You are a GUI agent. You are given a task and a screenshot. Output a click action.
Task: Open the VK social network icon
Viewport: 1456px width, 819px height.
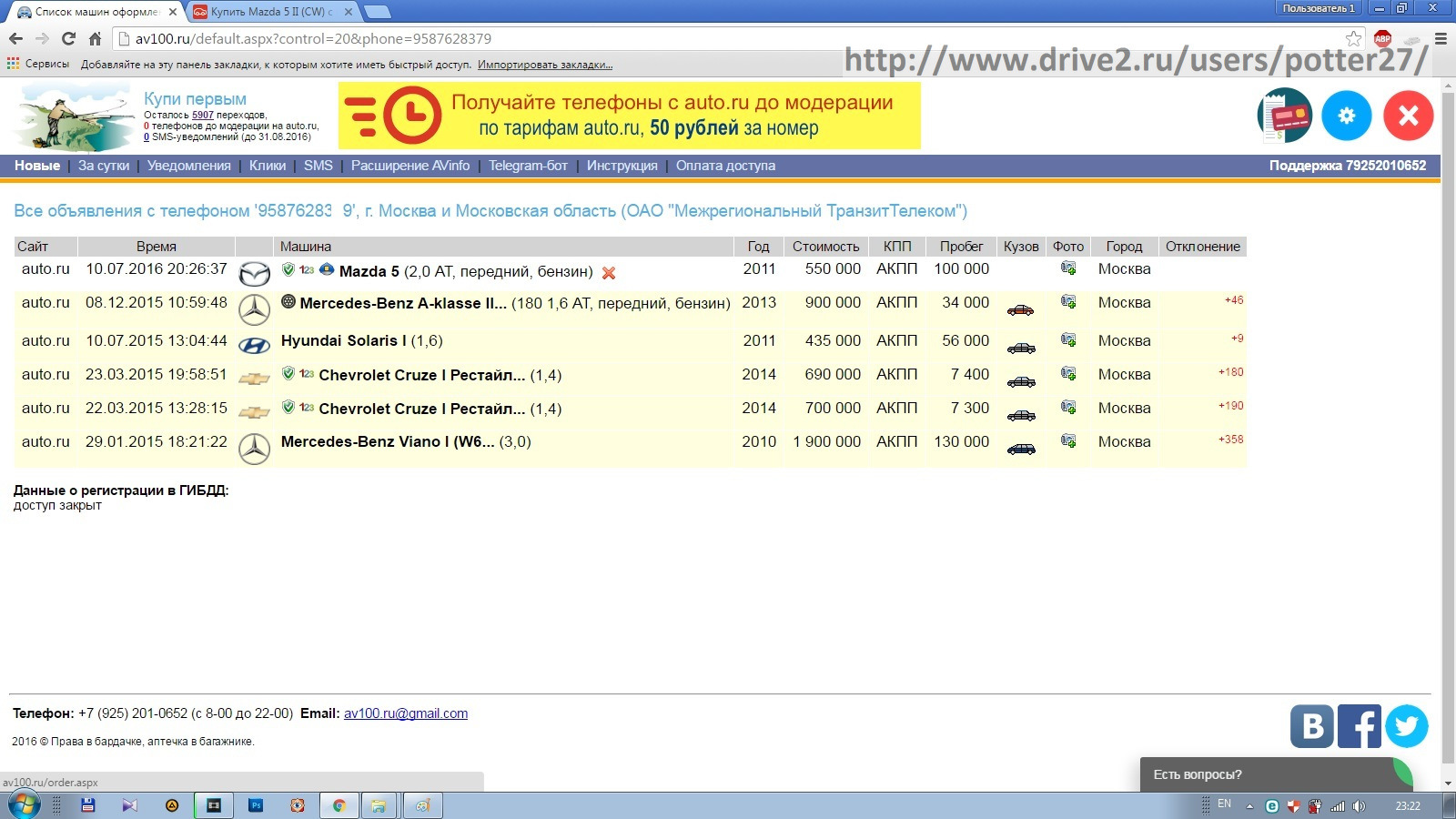[1312, 726]
